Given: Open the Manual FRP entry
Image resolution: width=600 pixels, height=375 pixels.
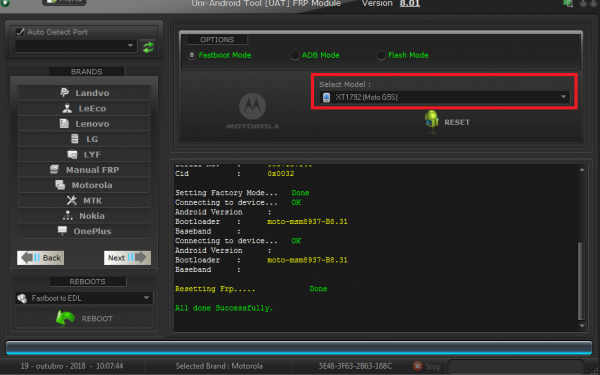Looking at the screenshot, I should (84, 170).
